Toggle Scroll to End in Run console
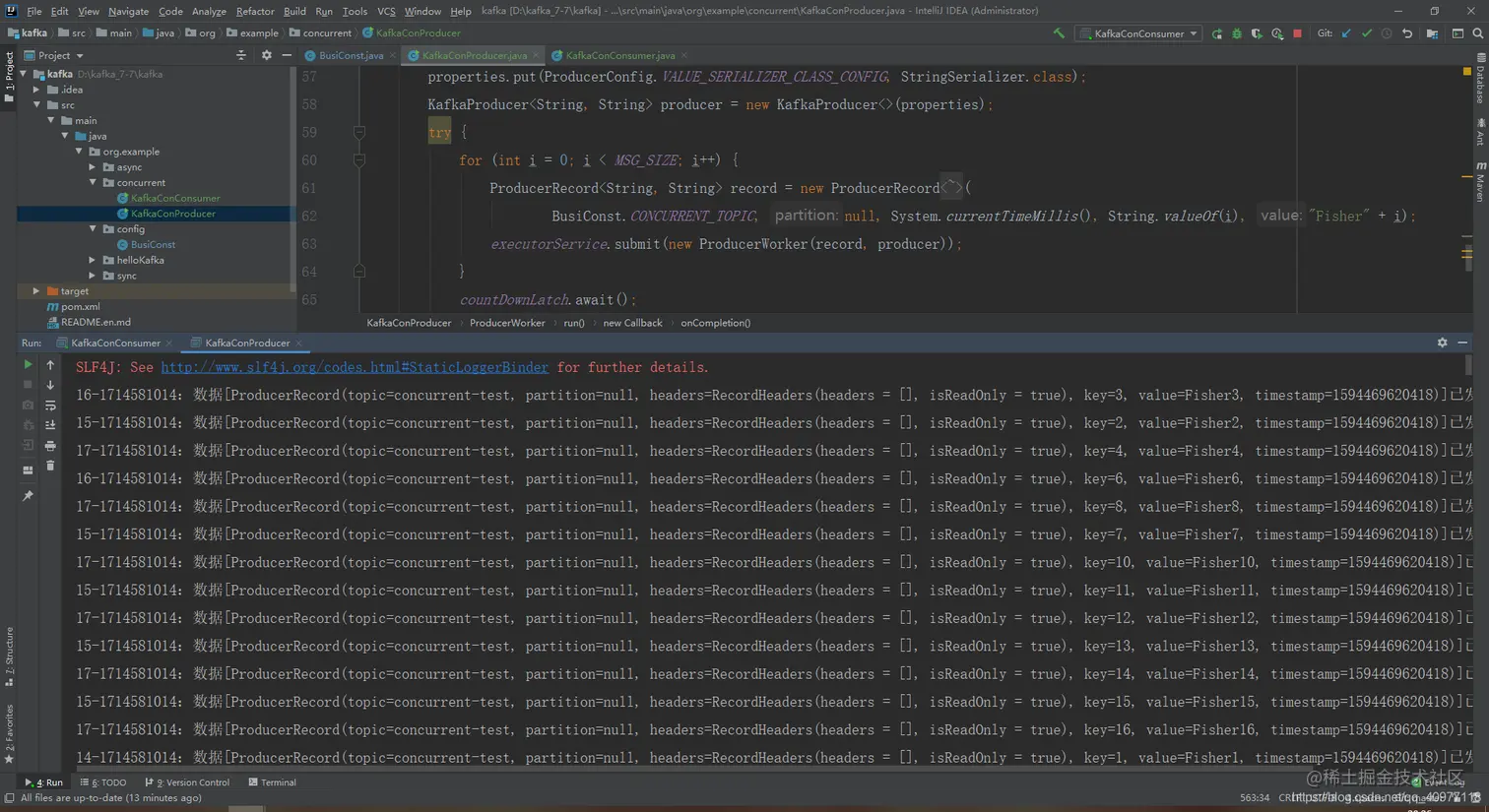This screenshot has width=1489, height=812. [50, 425]
